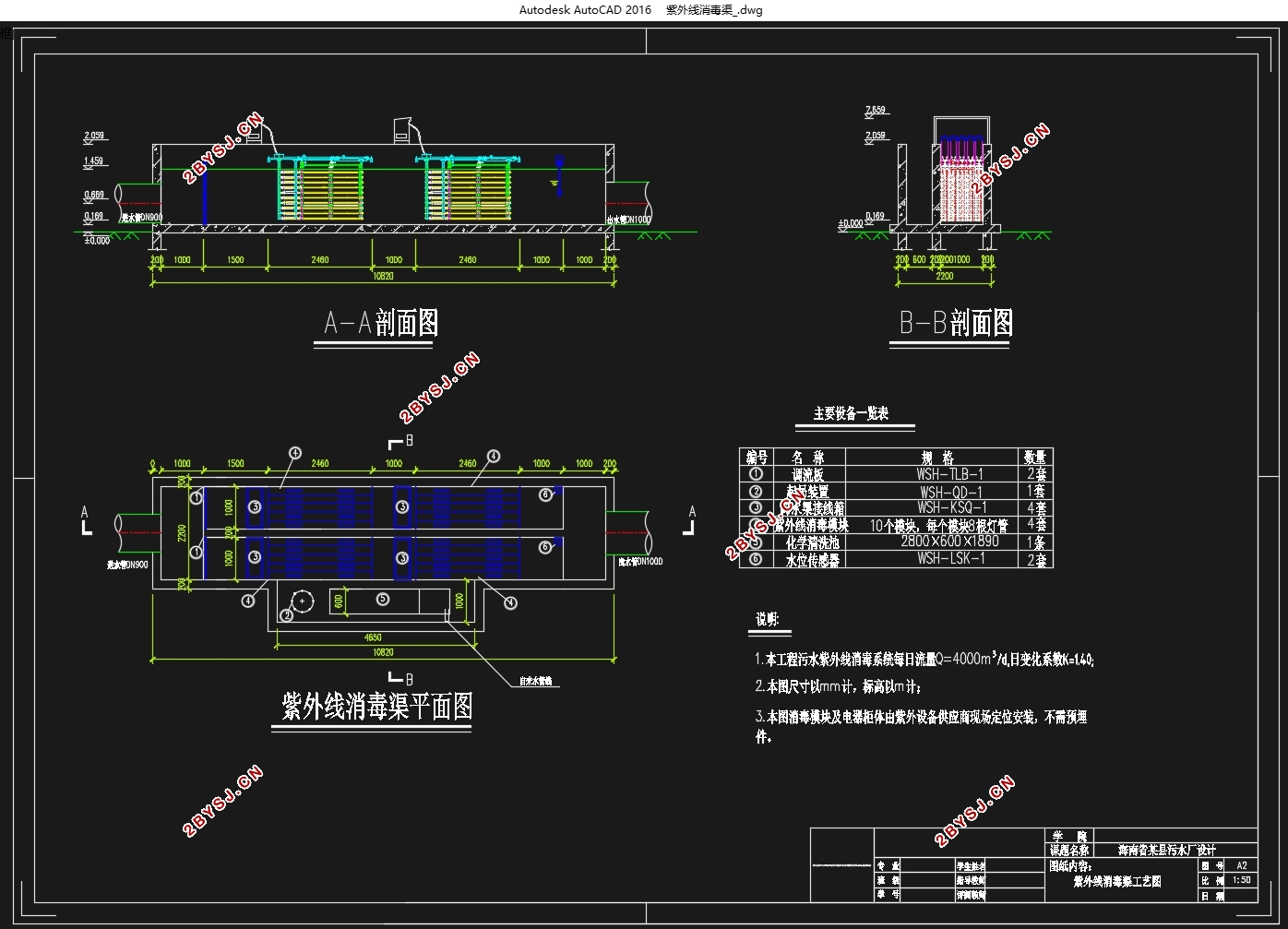Click the '数量' header cell in equipment table
Image resolution: width=1288 pixels, height=929 pixels.
(1035, 457)
